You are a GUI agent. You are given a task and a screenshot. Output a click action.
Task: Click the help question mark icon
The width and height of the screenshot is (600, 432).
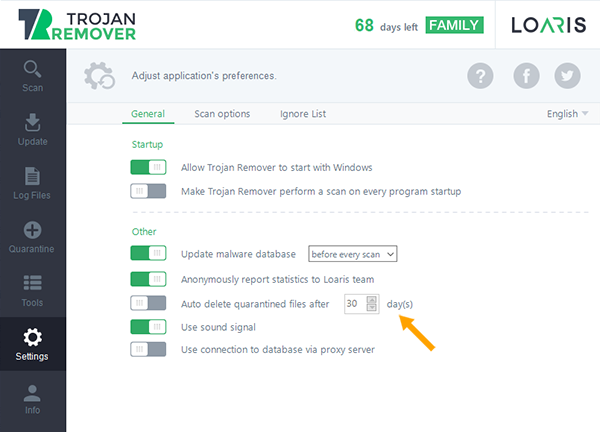click(480, 76)
